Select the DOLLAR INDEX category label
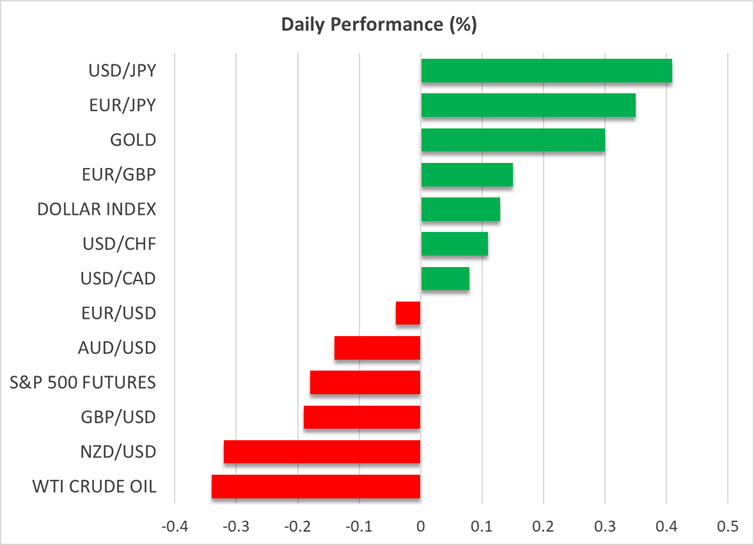The image size is (754, 545). 96,210
